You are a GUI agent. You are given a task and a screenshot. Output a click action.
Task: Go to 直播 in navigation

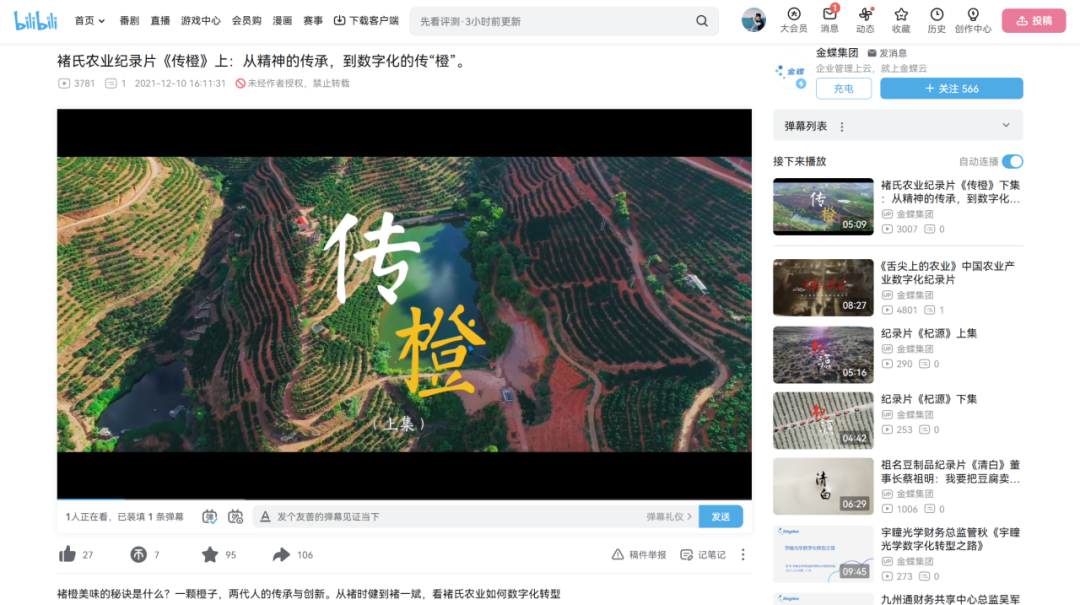click(160, 21)
